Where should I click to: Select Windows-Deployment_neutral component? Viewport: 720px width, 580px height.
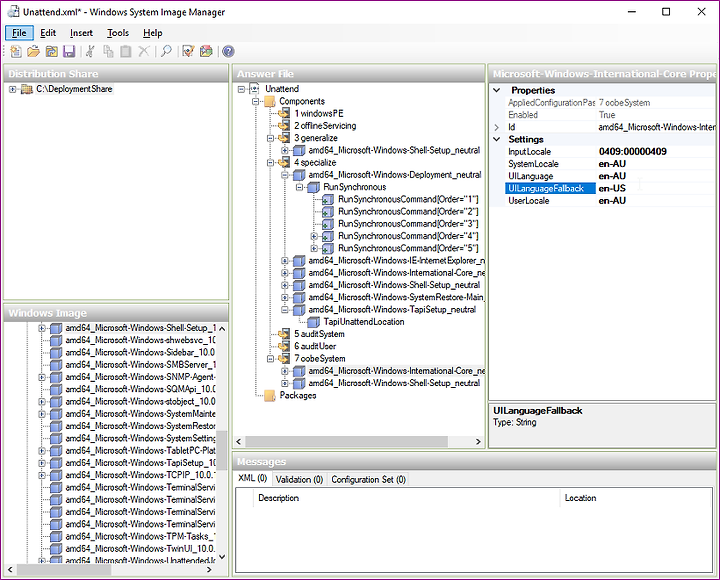click(x=394, y=175)
